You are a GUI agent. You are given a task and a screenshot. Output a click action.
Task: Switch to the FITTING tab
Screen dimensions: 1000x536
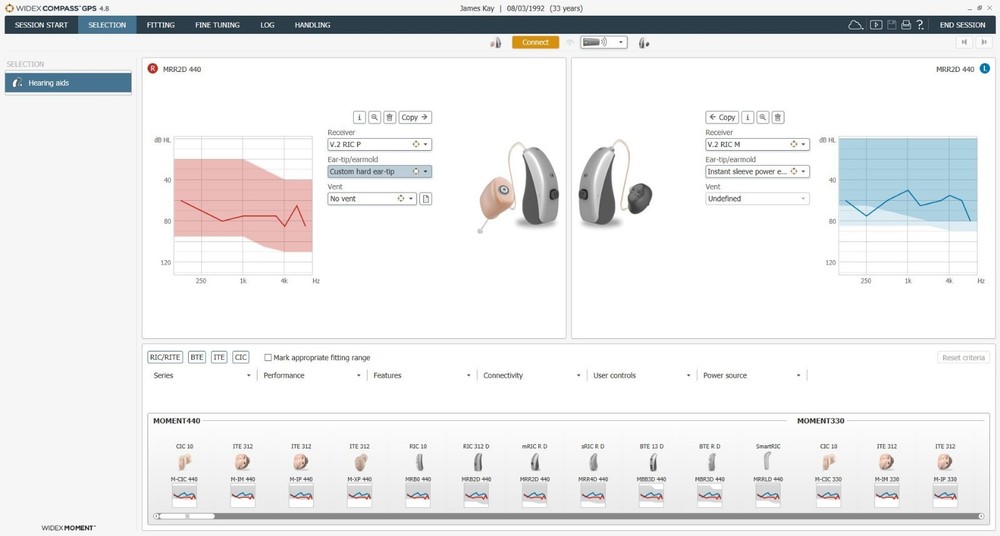(x=161, y=25)
